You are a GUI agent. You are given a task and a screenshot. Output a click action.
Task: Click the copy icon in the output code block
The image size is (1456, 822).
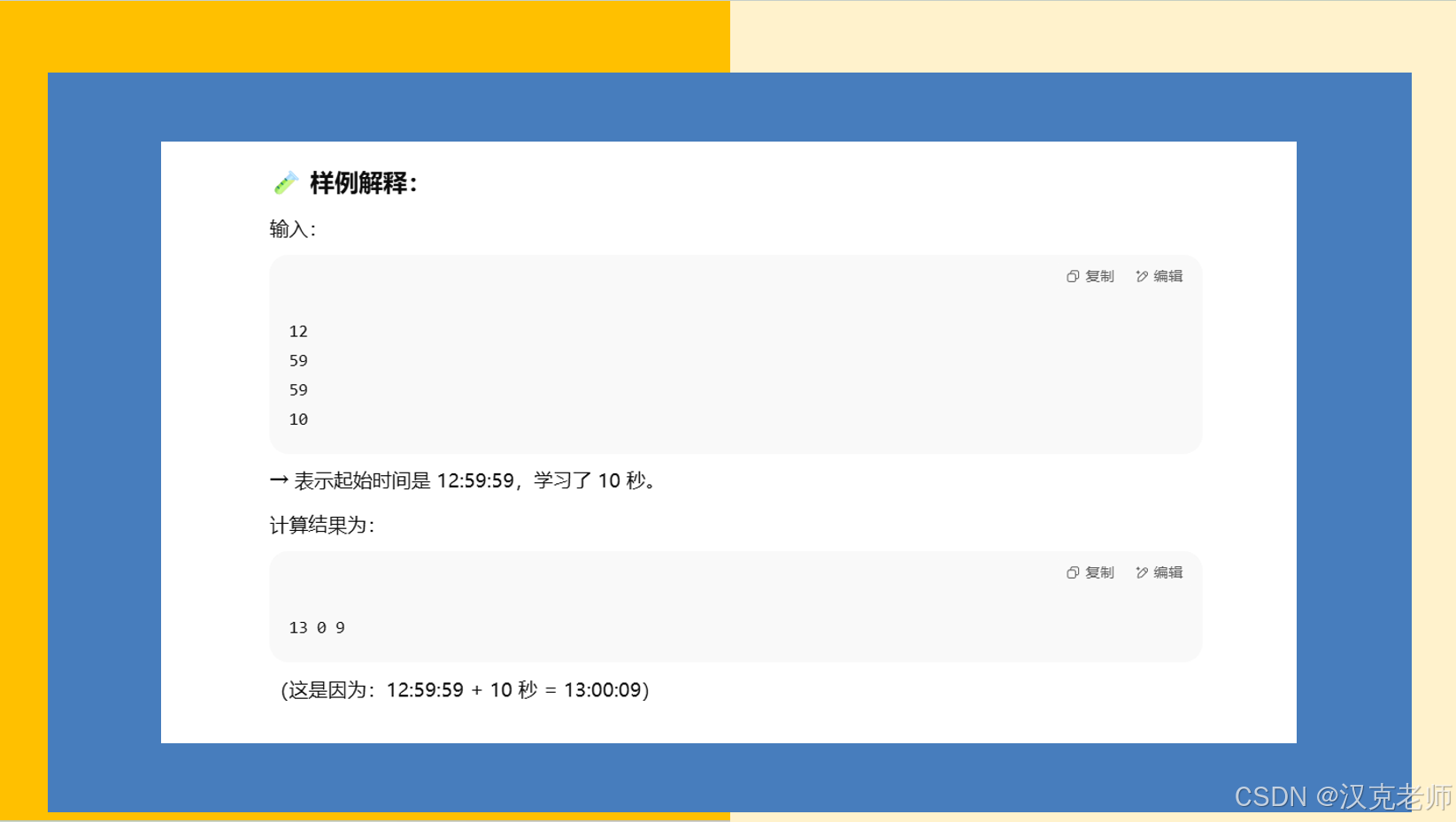click(x=1073, y=572)
